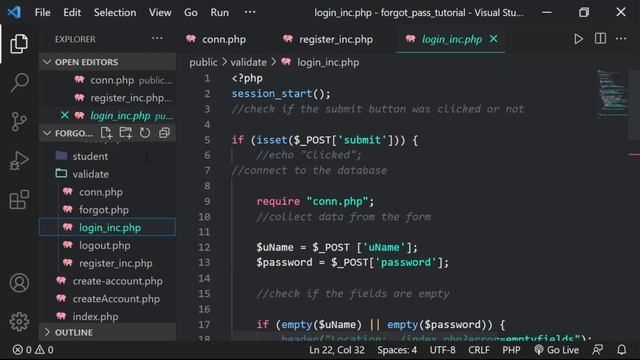Open the Extensions view icon
The image size is (640, 360).
coord(19,200)
